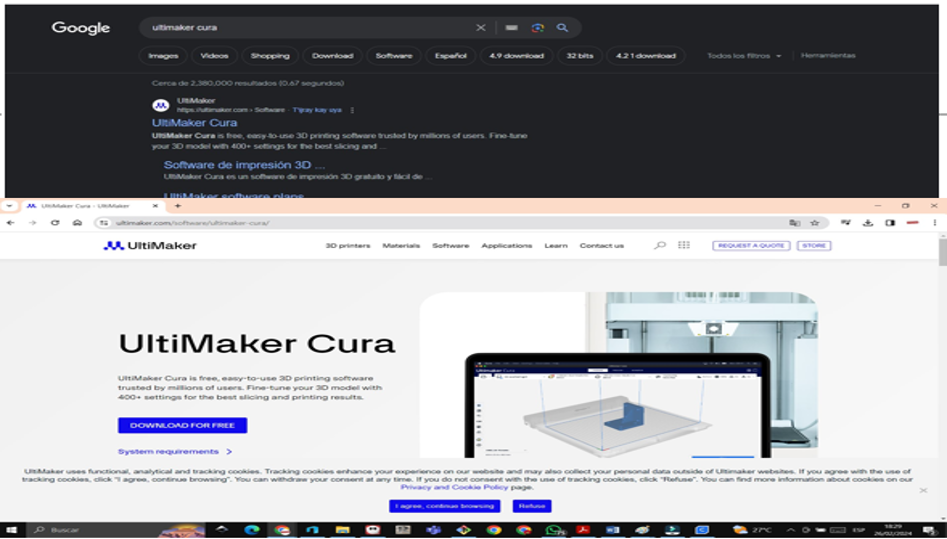The width and height of the screenshot is (947, 539).
Task: Open the three-dot menu beside UltiMaker result
Action: 352,110
